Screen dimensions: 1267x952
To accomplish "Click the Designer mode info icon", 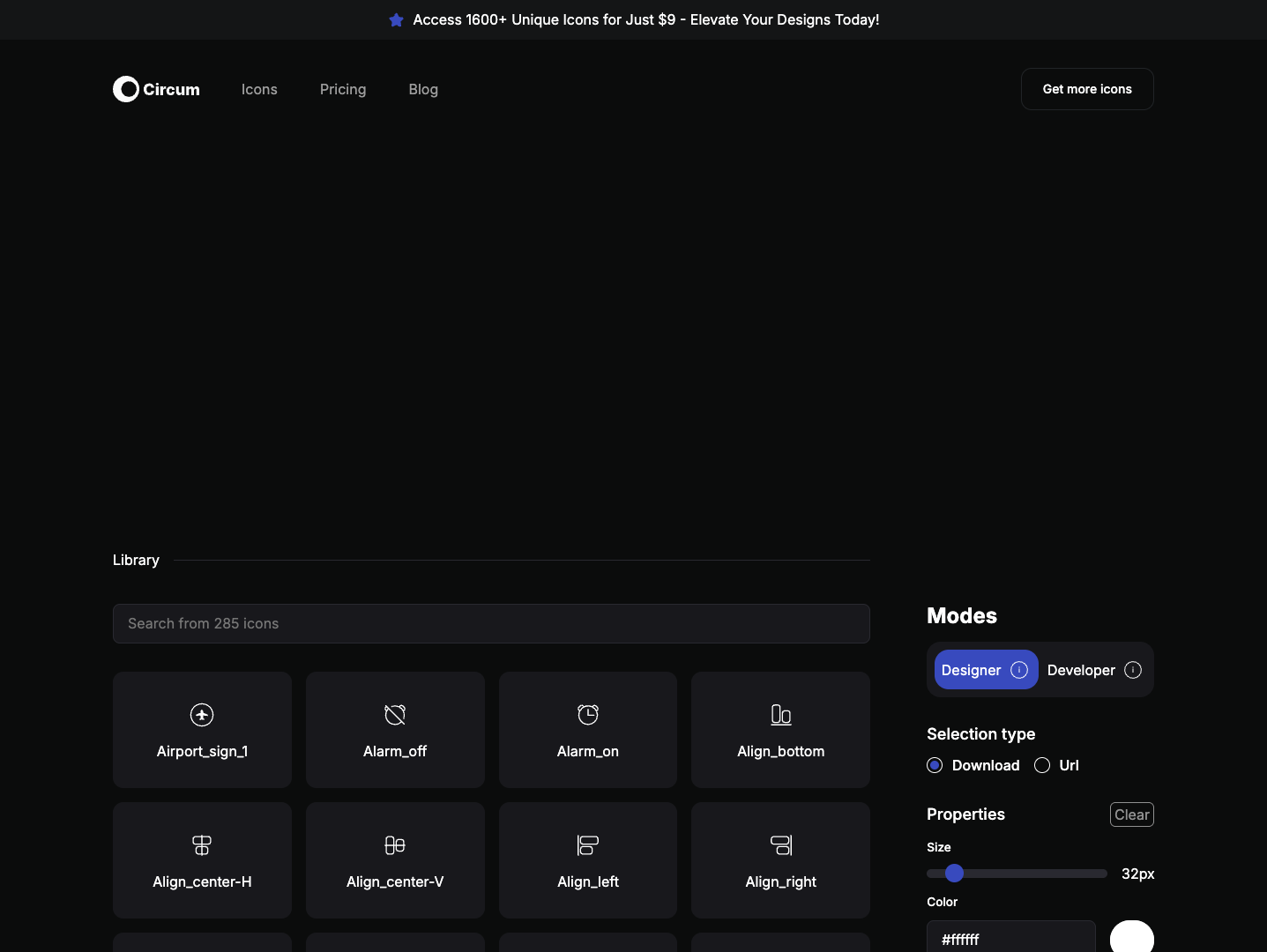I will (1019, 670).
